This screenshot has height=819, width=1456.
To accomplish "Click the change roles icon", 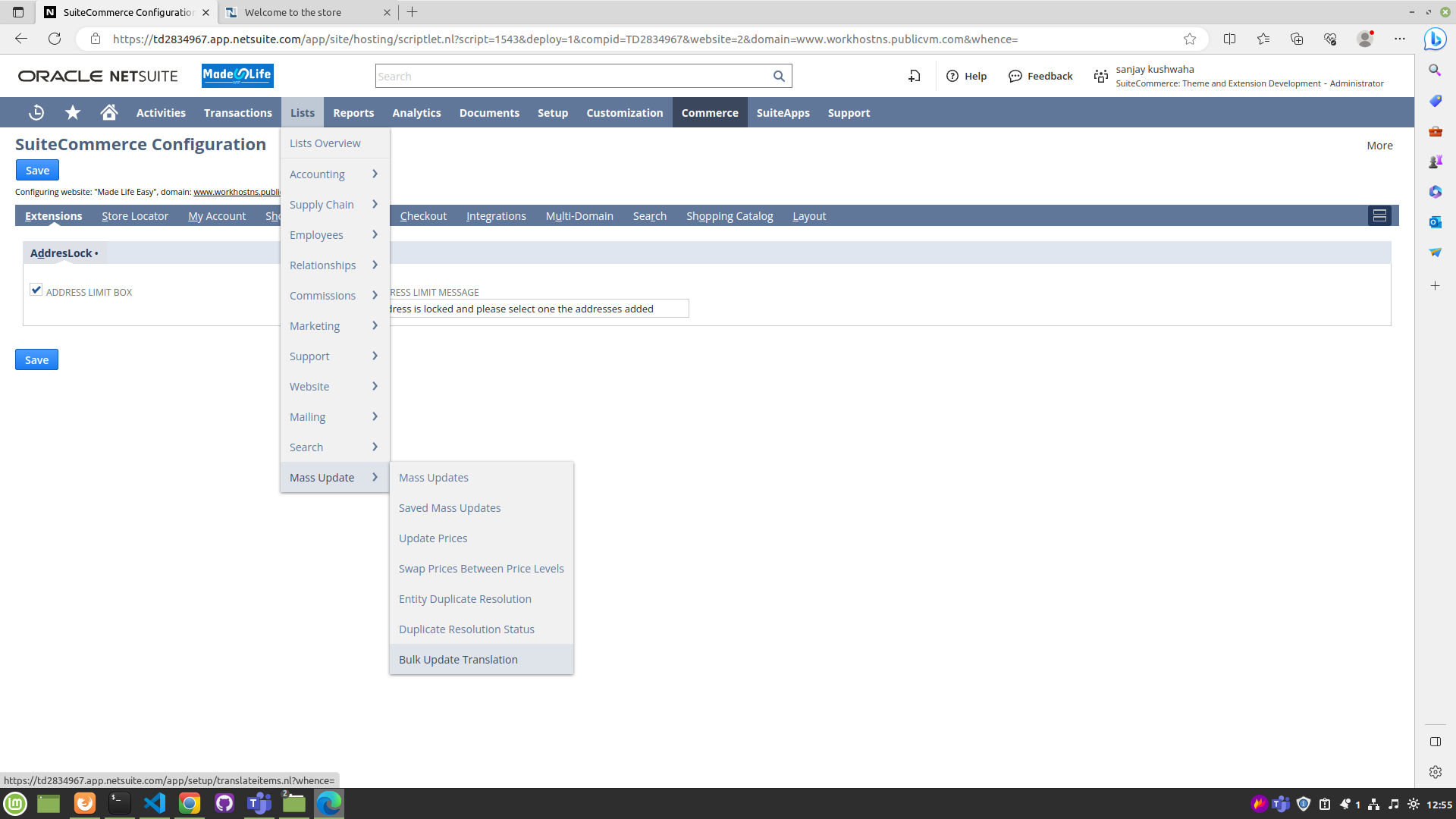I will pos(1101,77).
